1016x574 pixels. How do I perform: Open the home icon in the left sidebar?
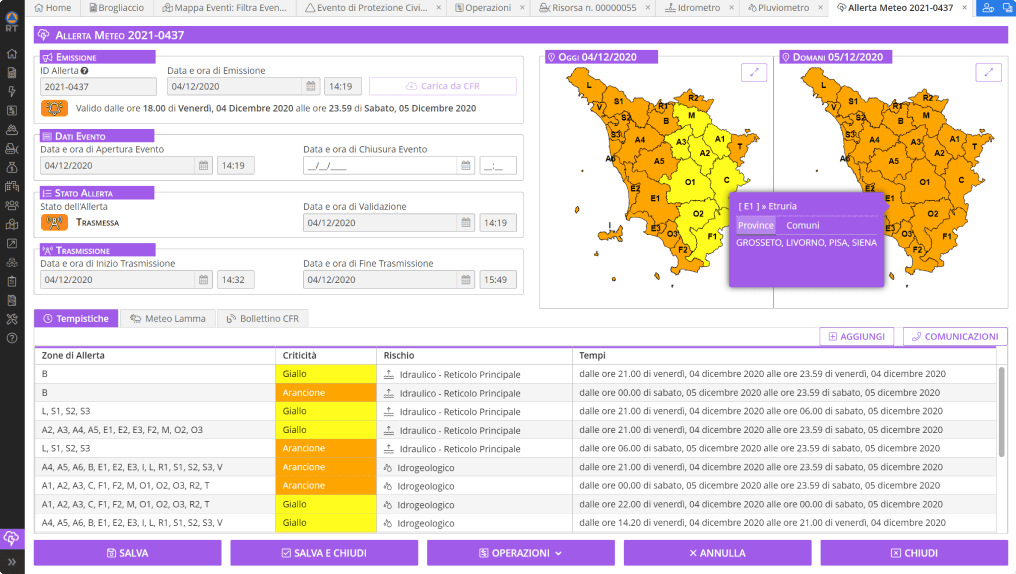[x=12, y=54]
